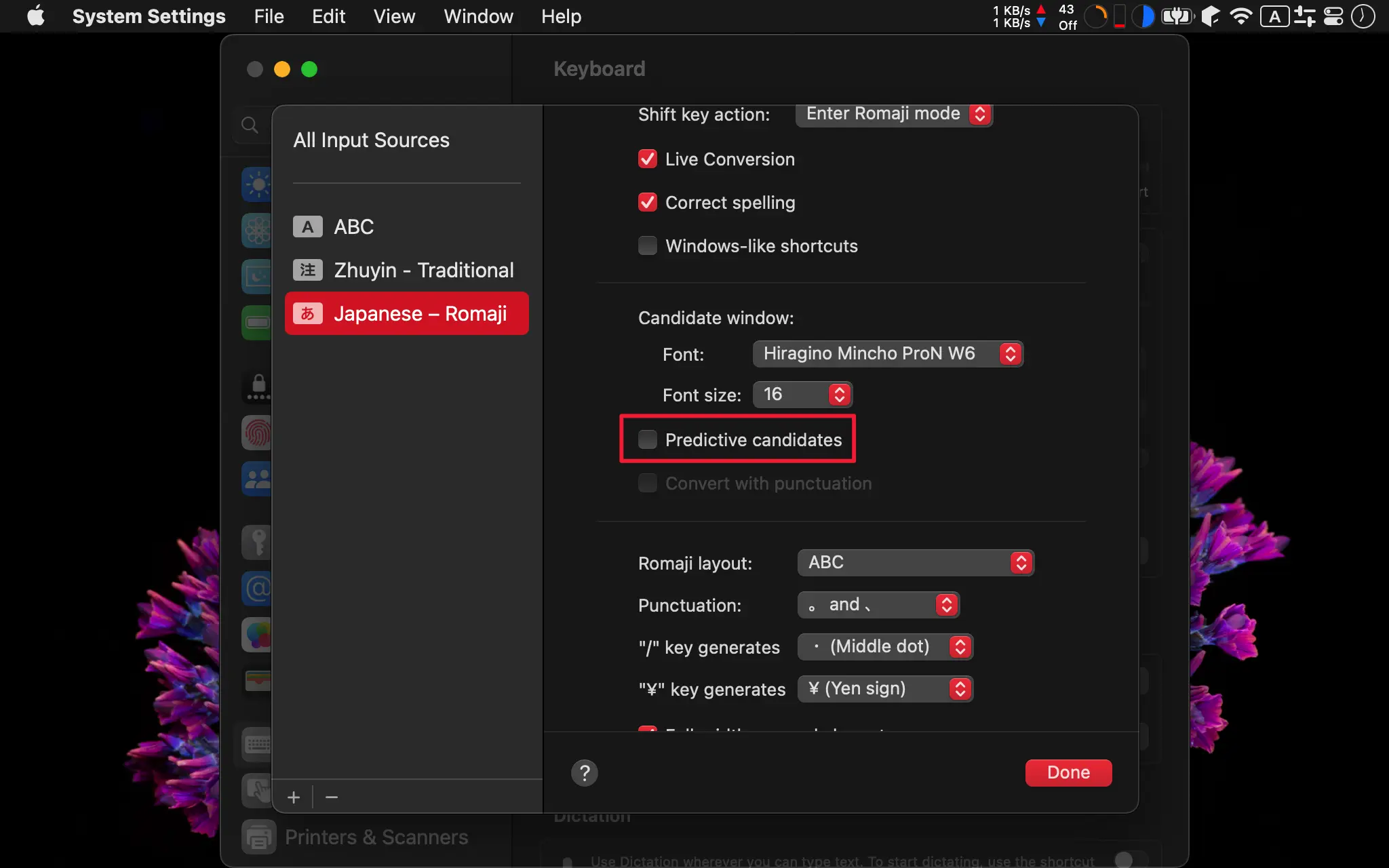Open help with the question mark button
Screen dimensions: 1389x868
[584, 772]
